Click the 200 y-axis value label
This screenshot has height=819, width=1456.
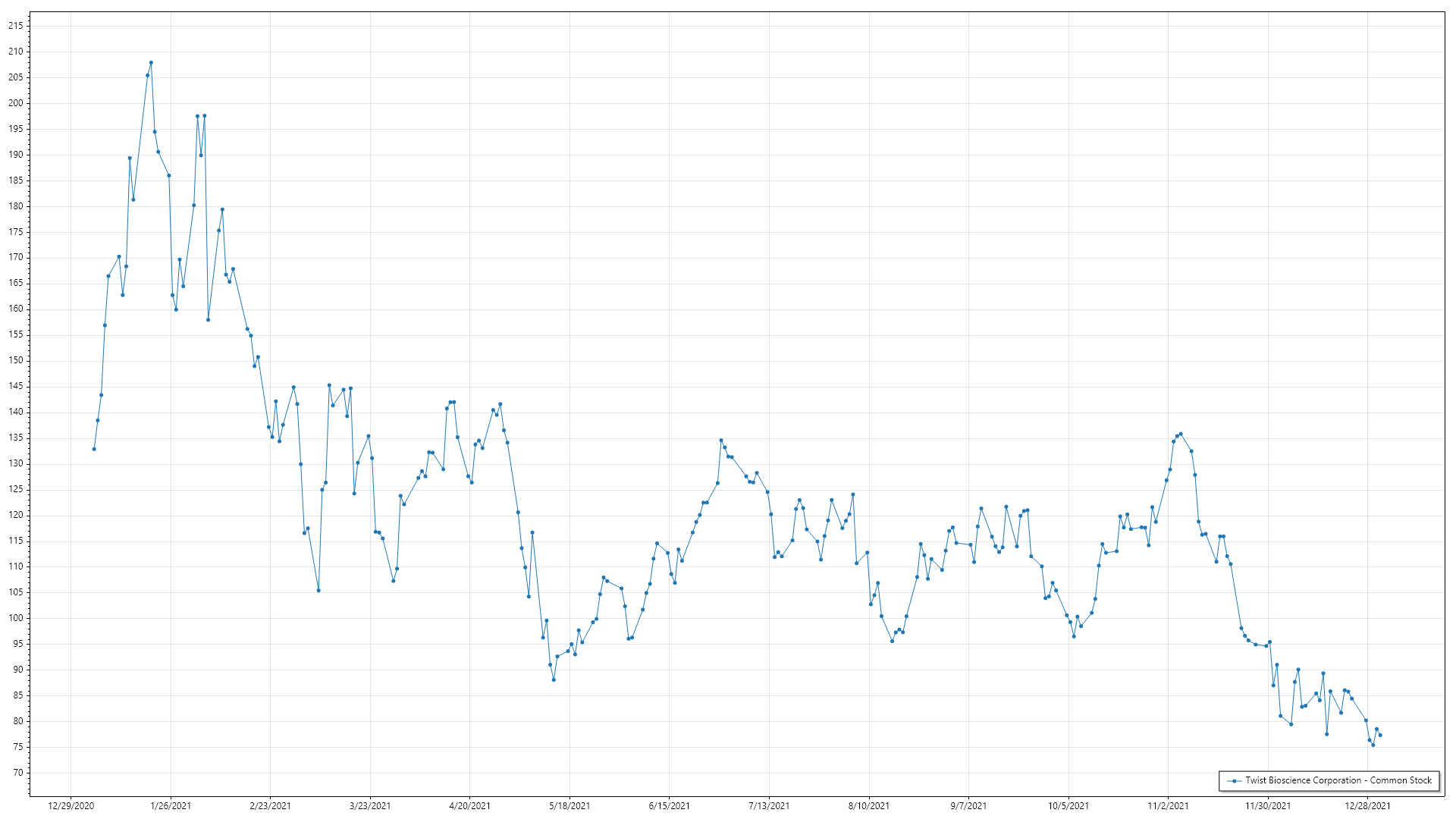(16, 103)
